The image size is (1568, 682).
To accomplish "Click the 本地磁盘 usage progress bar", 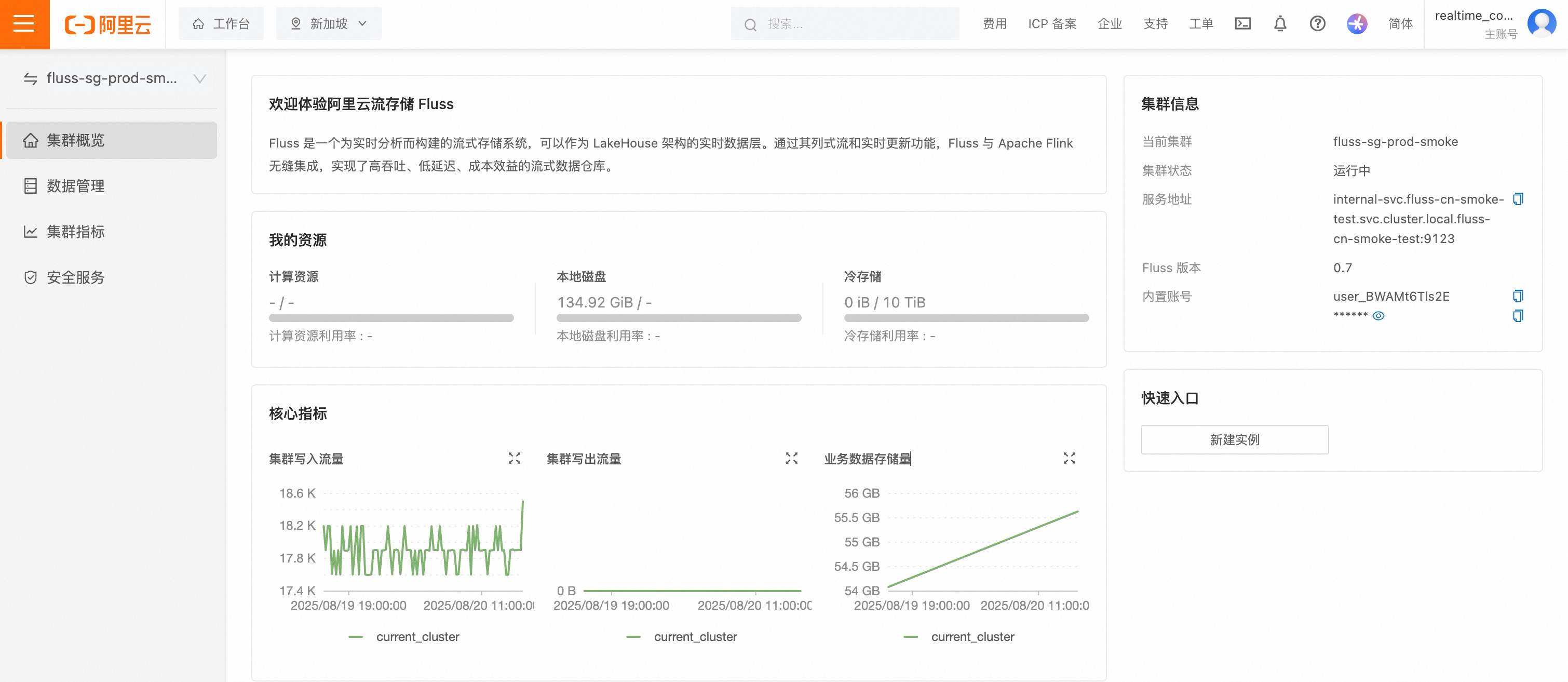I will click(679, 318).
